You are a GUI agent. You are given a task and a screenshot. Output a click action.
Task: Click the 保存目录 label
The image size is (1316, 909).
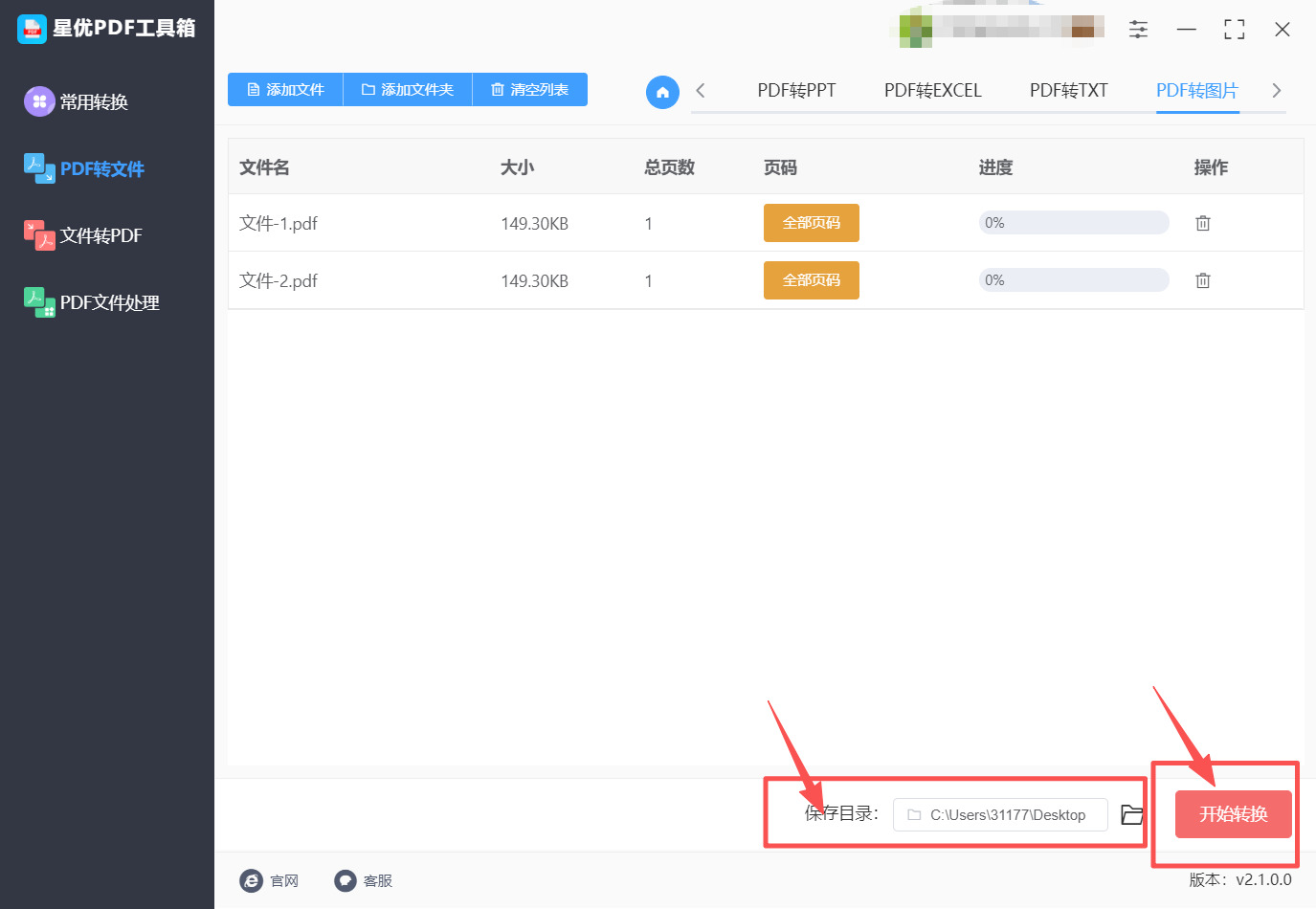[841, 813]
